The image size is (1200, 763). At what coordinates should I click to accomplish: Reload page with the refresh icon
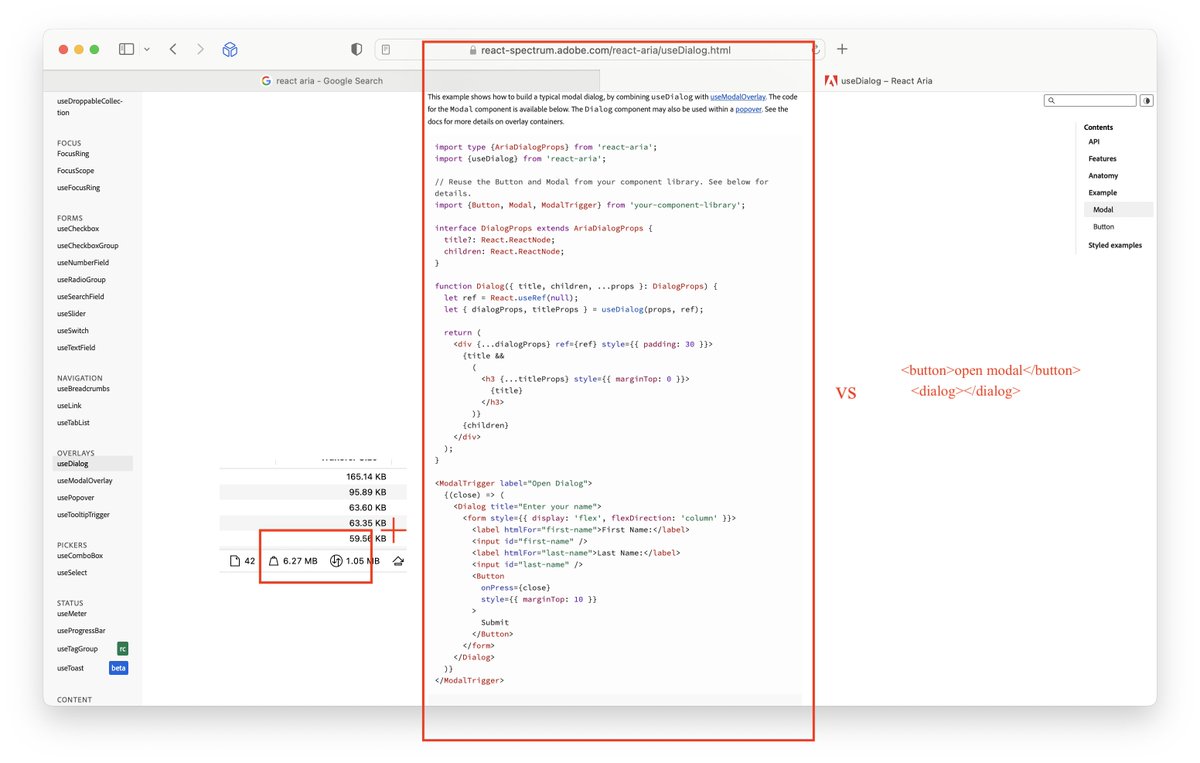(x=818, y=49)
